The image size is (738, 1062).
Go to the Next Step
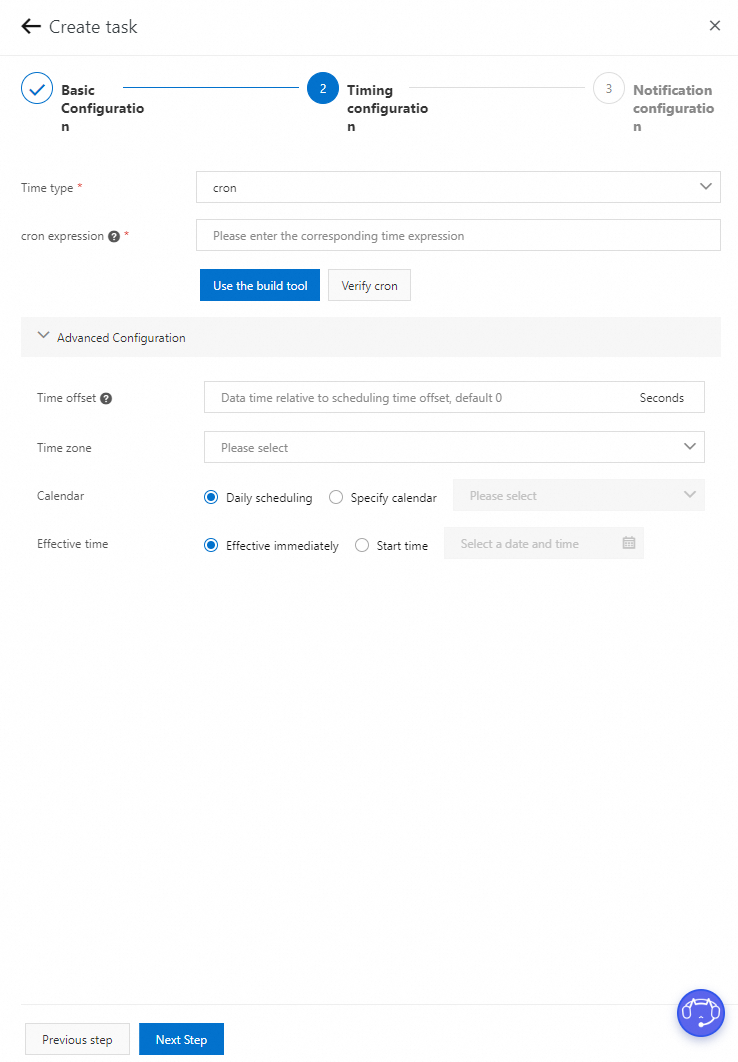[x=181, y=1039]
